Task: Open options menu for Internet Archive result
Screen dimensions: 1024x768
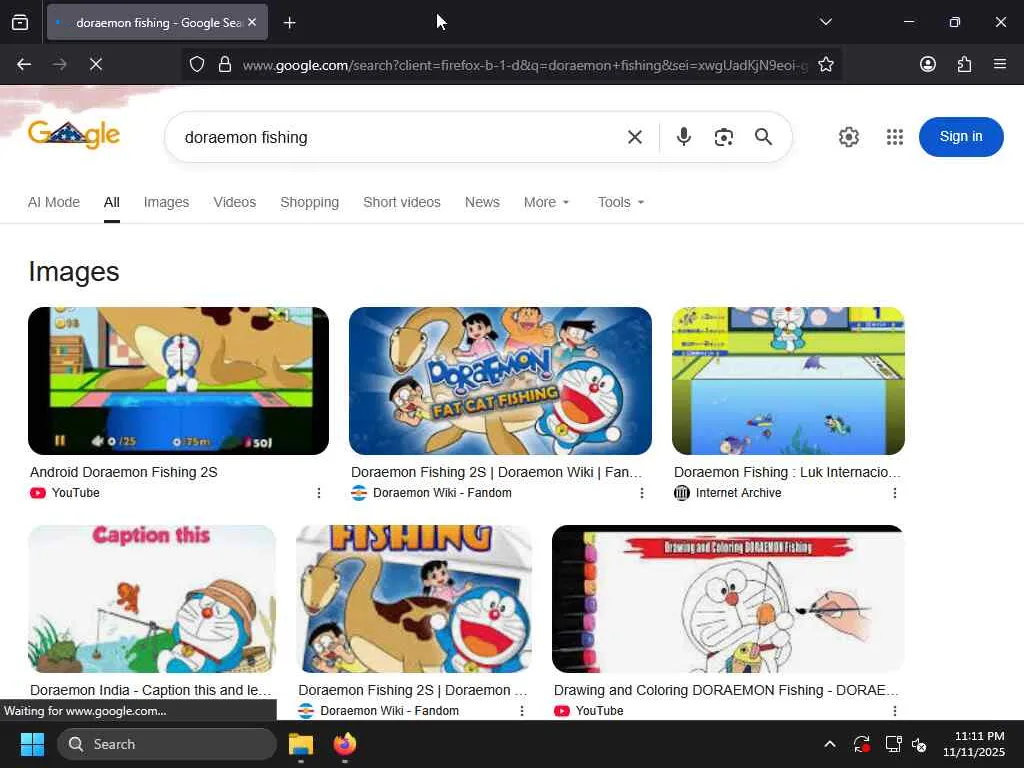Action: (895, 493)
